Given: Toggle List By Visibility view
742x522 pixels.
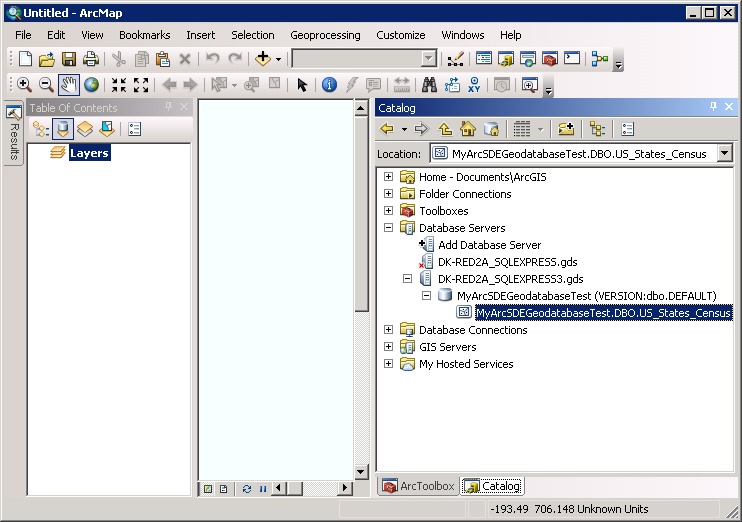Looking at the screenshot, I should tap(85, 129).
